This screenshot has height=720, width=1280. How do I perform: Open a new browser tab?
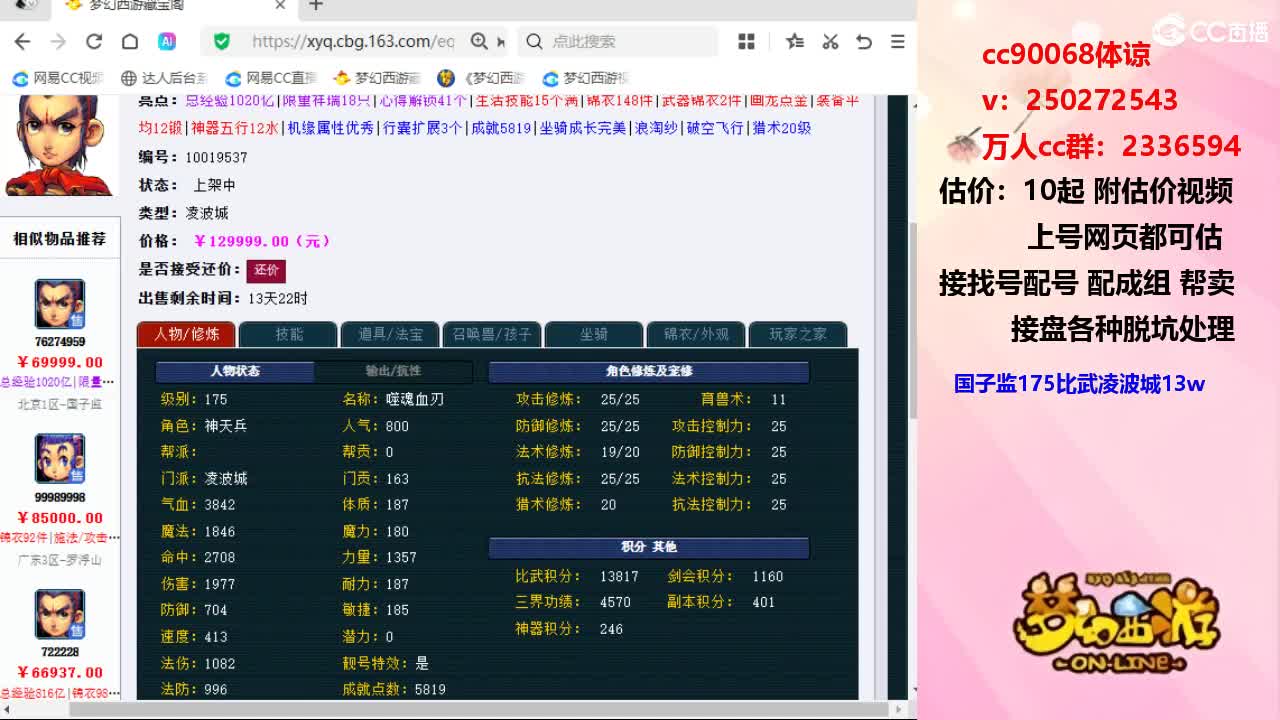[x=316, y=5]
